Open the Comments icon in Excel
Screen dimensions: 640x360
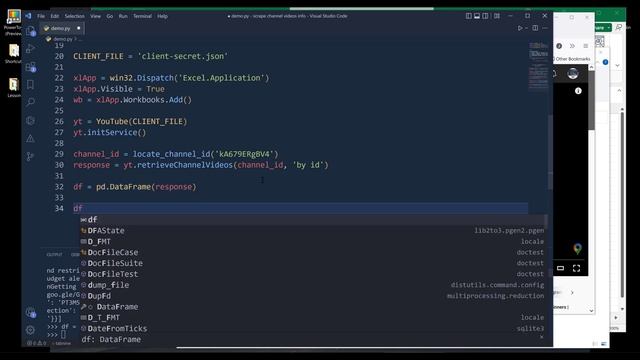[619, 27]
